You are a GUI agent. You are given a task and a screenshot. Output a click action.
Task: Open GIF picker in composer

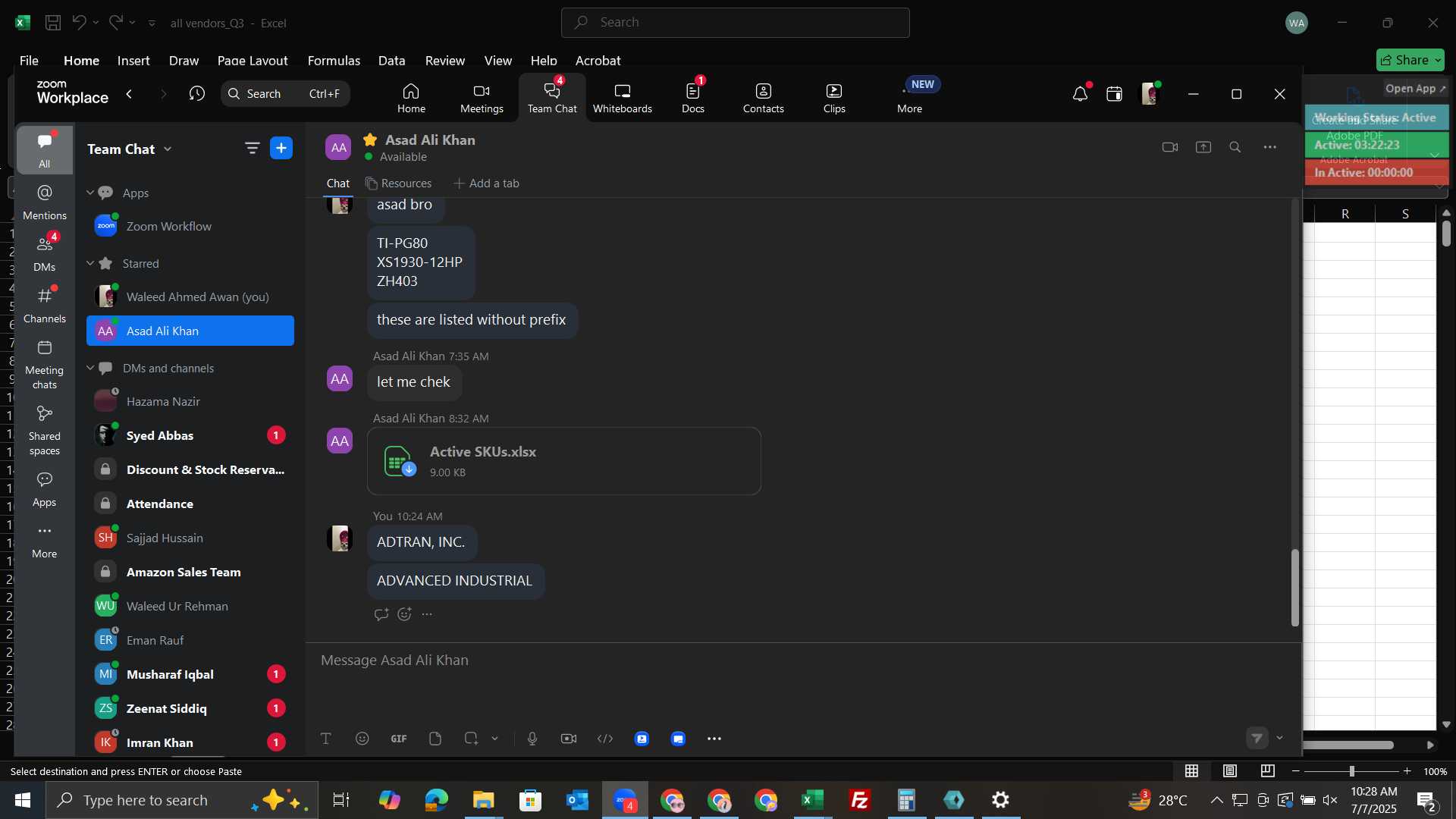399,739
